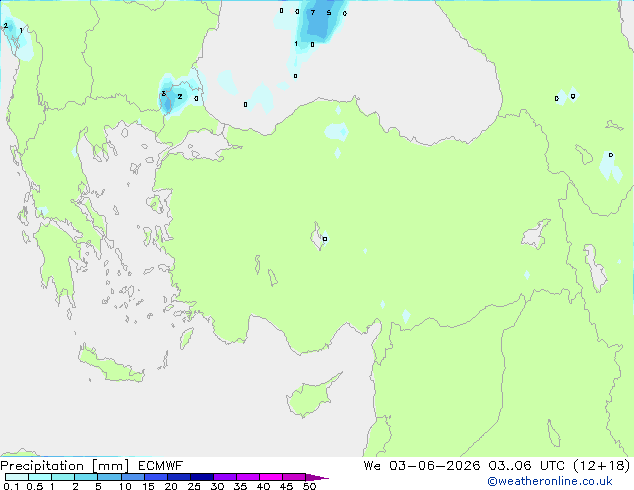This screenshot has width=634, height=490.
Task: Click legend scale label '45'
Action: pyautogui.click(x=286, y=486)
